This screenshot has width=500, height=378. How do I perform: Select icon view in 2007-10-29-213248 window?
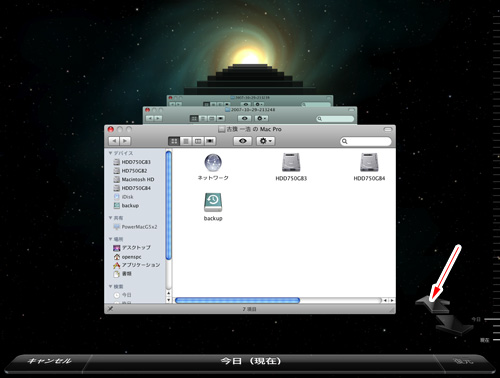(x=194, y=118)
